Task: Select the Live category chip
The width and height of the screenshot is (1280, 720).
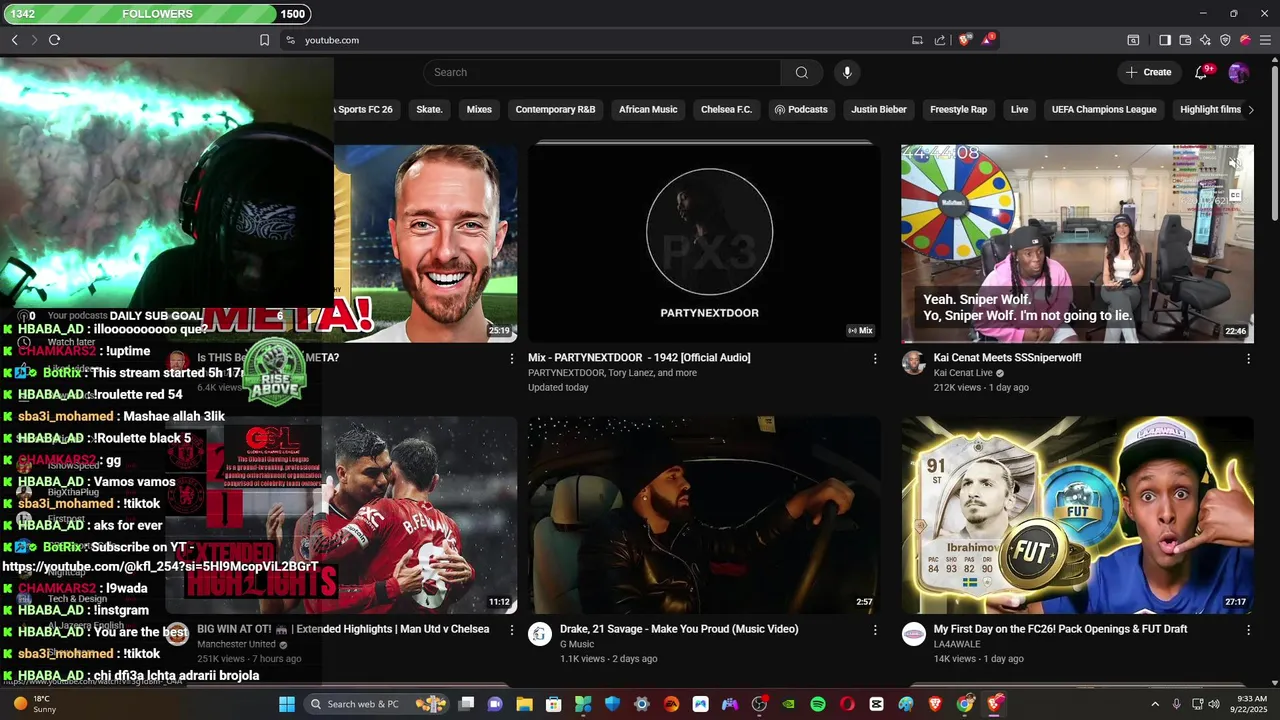Action: (1019, 109)
